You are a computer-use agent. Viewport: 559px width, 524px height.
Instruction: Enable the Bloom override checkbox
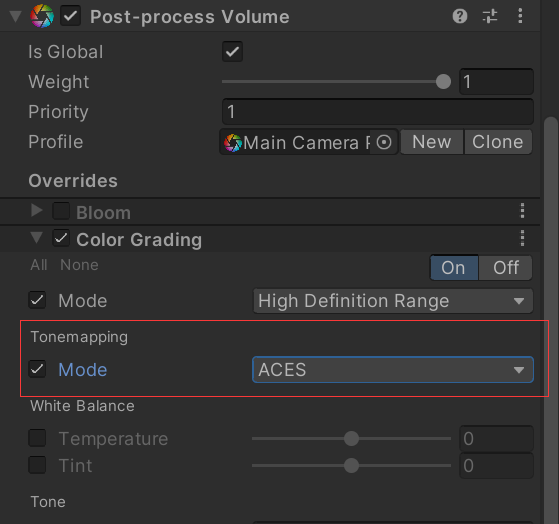(x=61, y=211)
